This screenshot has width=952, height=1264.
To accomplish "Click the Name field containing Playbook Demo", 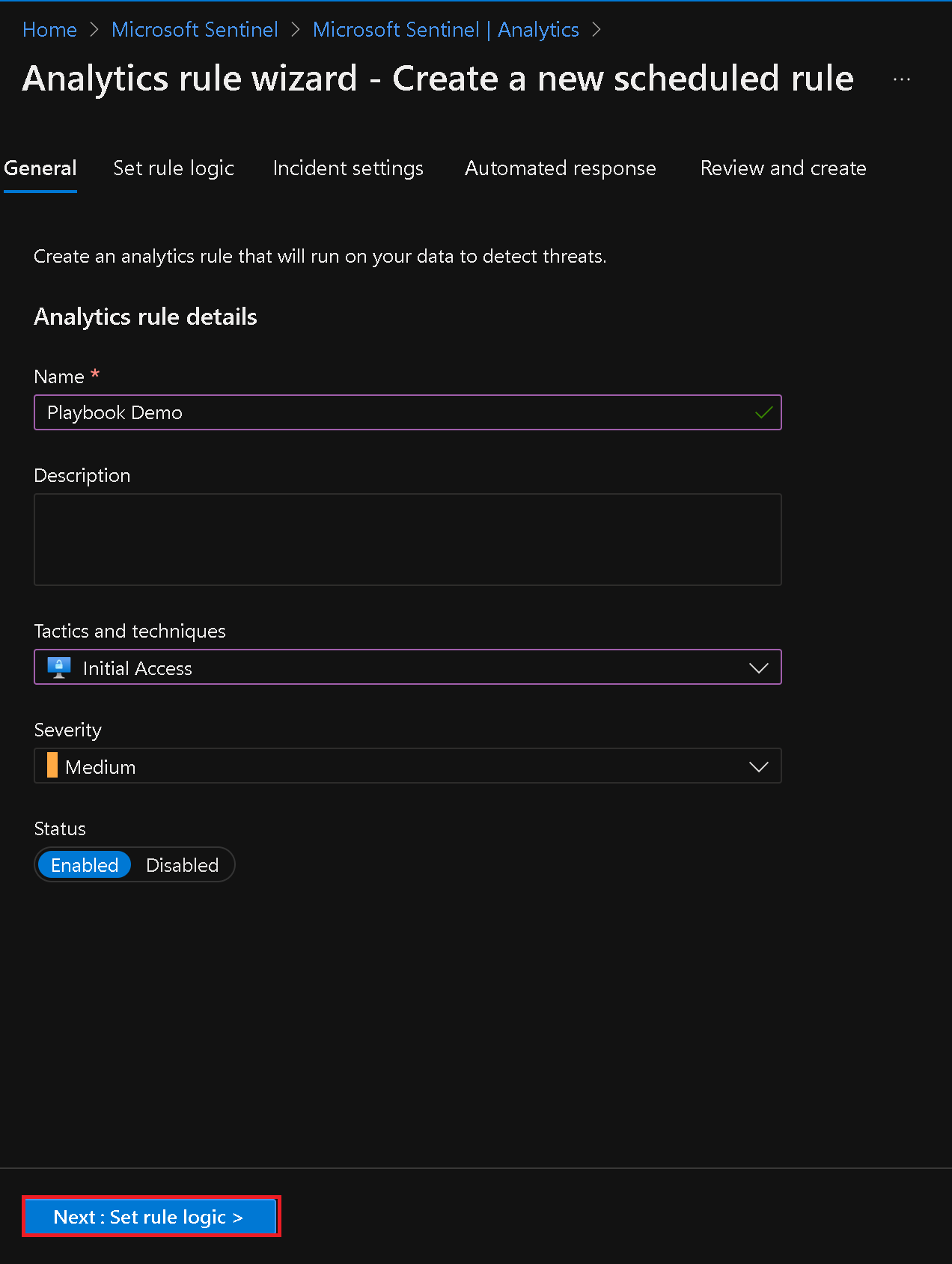I will point(408,412).
